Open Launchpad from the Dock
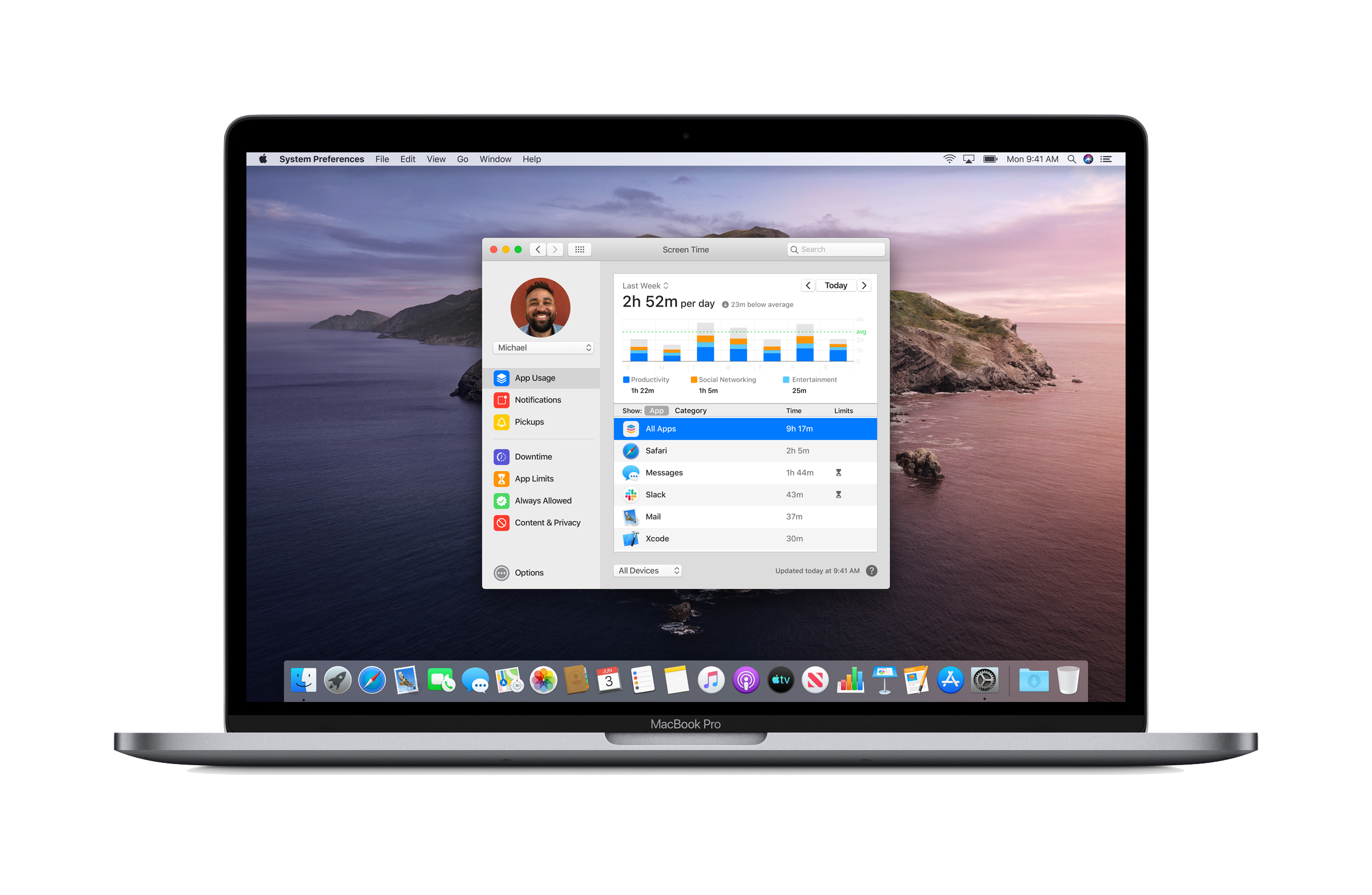 (337, 681)
